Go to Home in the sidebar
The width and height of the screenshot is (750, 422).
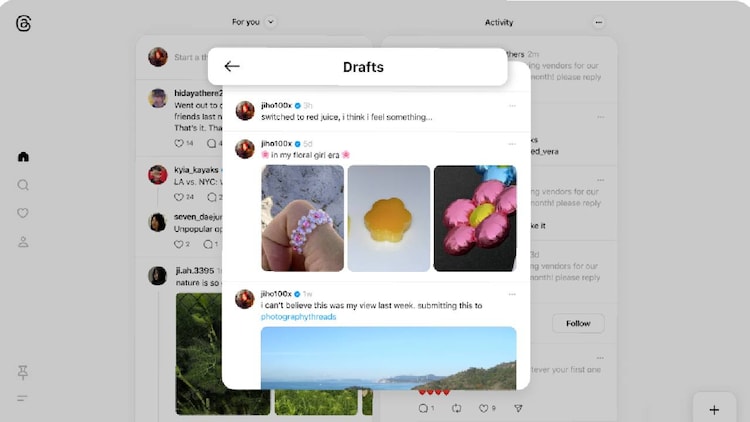(23, 157)
